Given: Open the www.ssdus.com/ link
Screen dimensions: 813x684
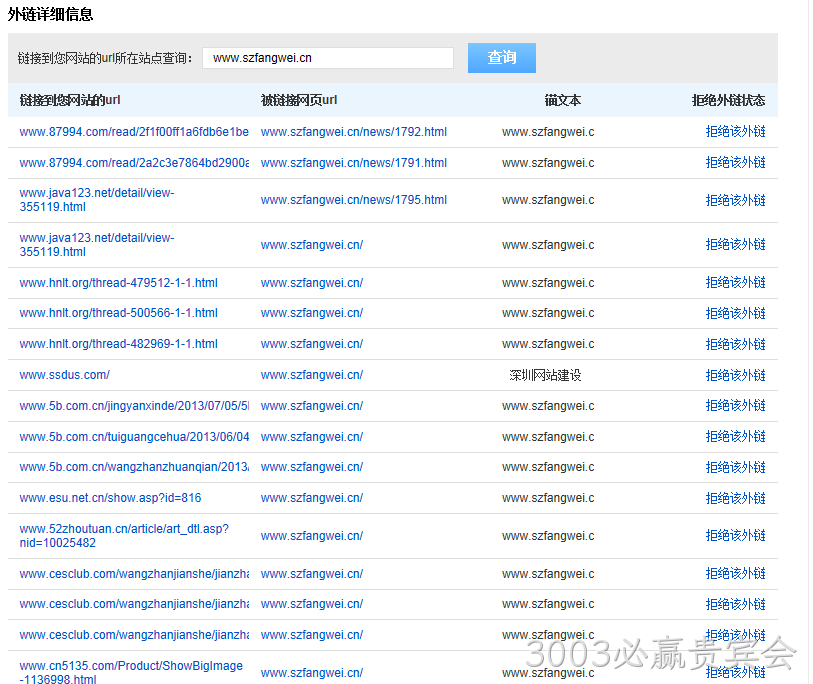Looking at the screenshot, I should click(64, 375).
